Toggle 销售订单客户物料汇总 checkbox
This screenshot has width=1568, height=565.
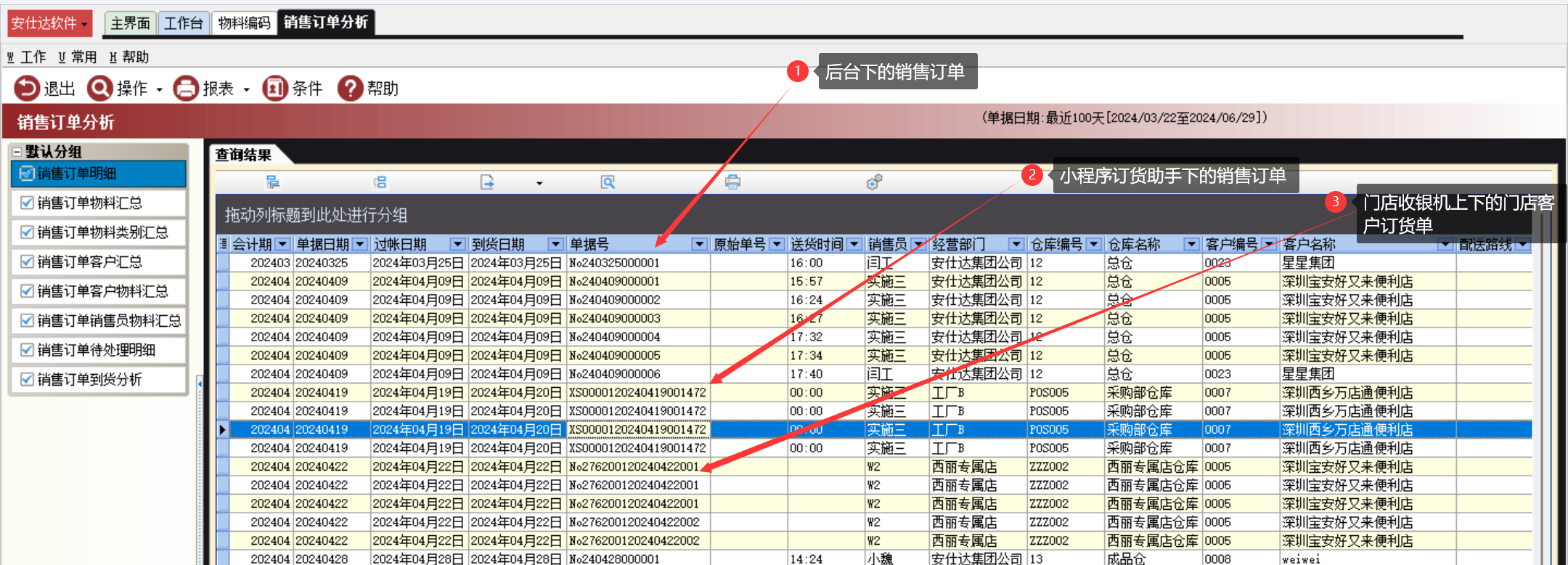tap(27, 291)
